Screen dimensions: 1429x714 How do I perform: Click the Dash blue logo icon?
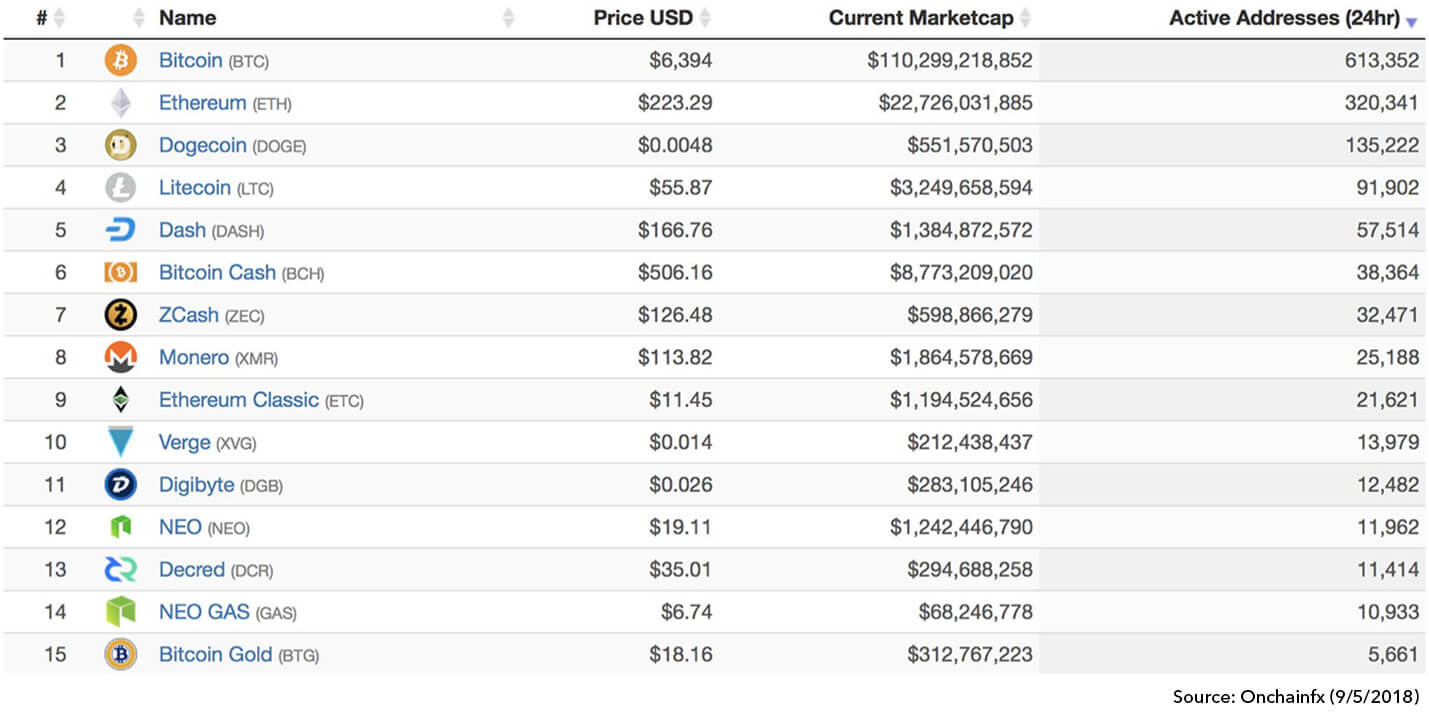(x=120, y=230)
